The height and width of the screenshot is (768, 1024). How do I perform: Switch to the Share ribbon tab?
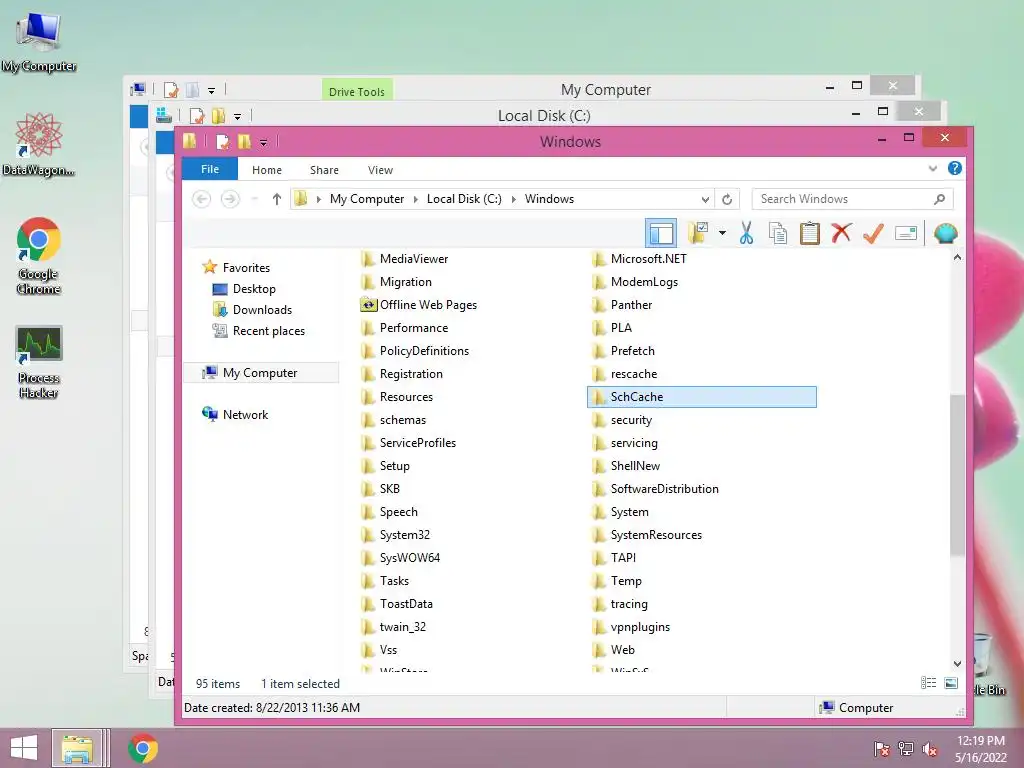324,170
